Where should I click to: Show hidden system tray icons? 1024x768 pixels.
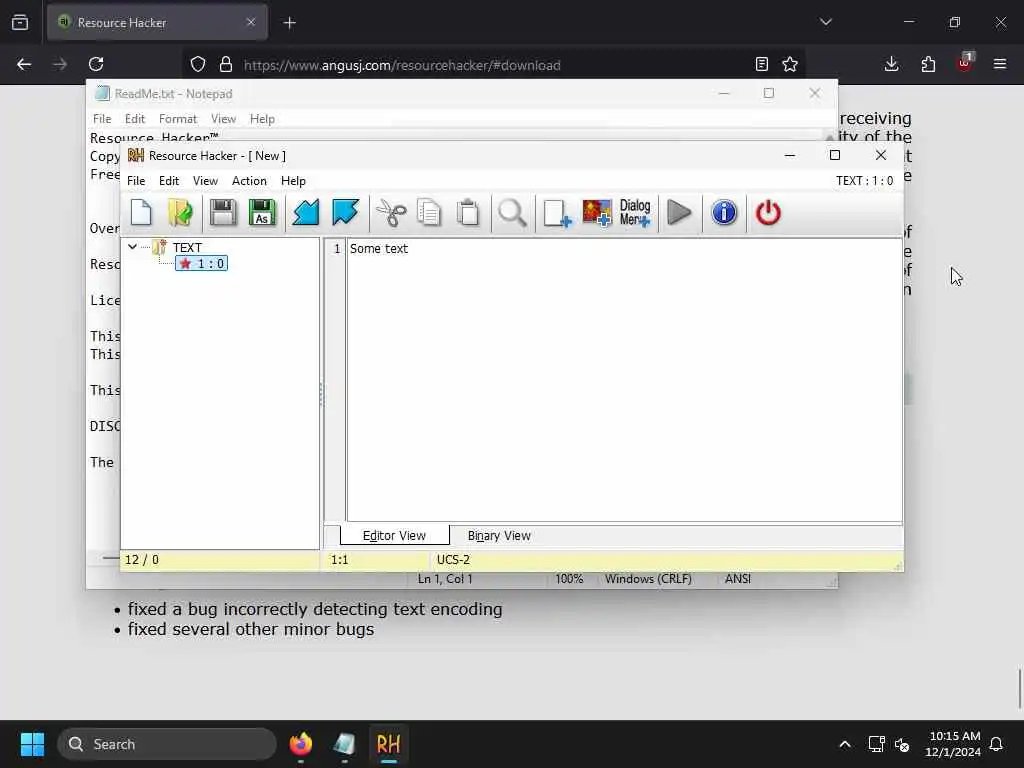point(844,744)
